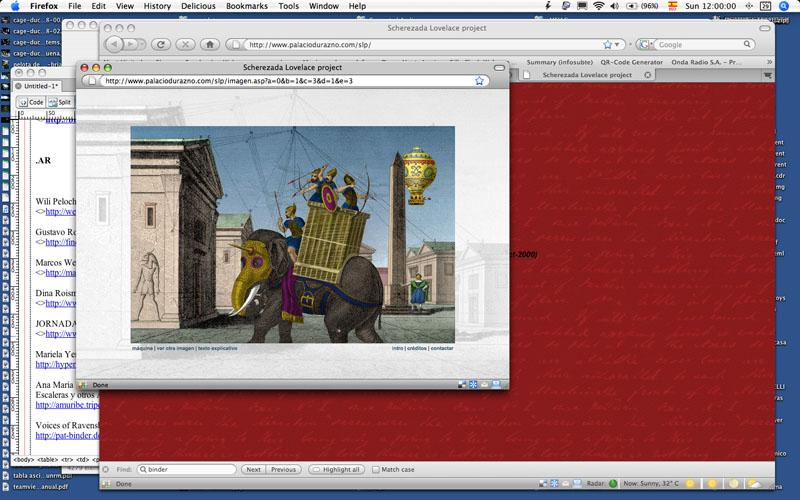Click the Wi-Fi status icon in the menu bar
Screen dimensions: 800x500
pyautogui.click(x=598, y=6)
